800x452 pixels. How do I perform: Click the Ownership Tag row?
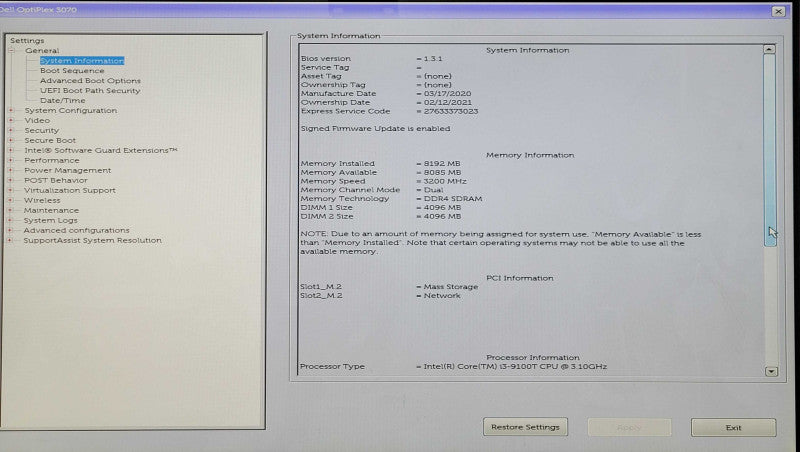pyautogui.click(x=376, y=85)
